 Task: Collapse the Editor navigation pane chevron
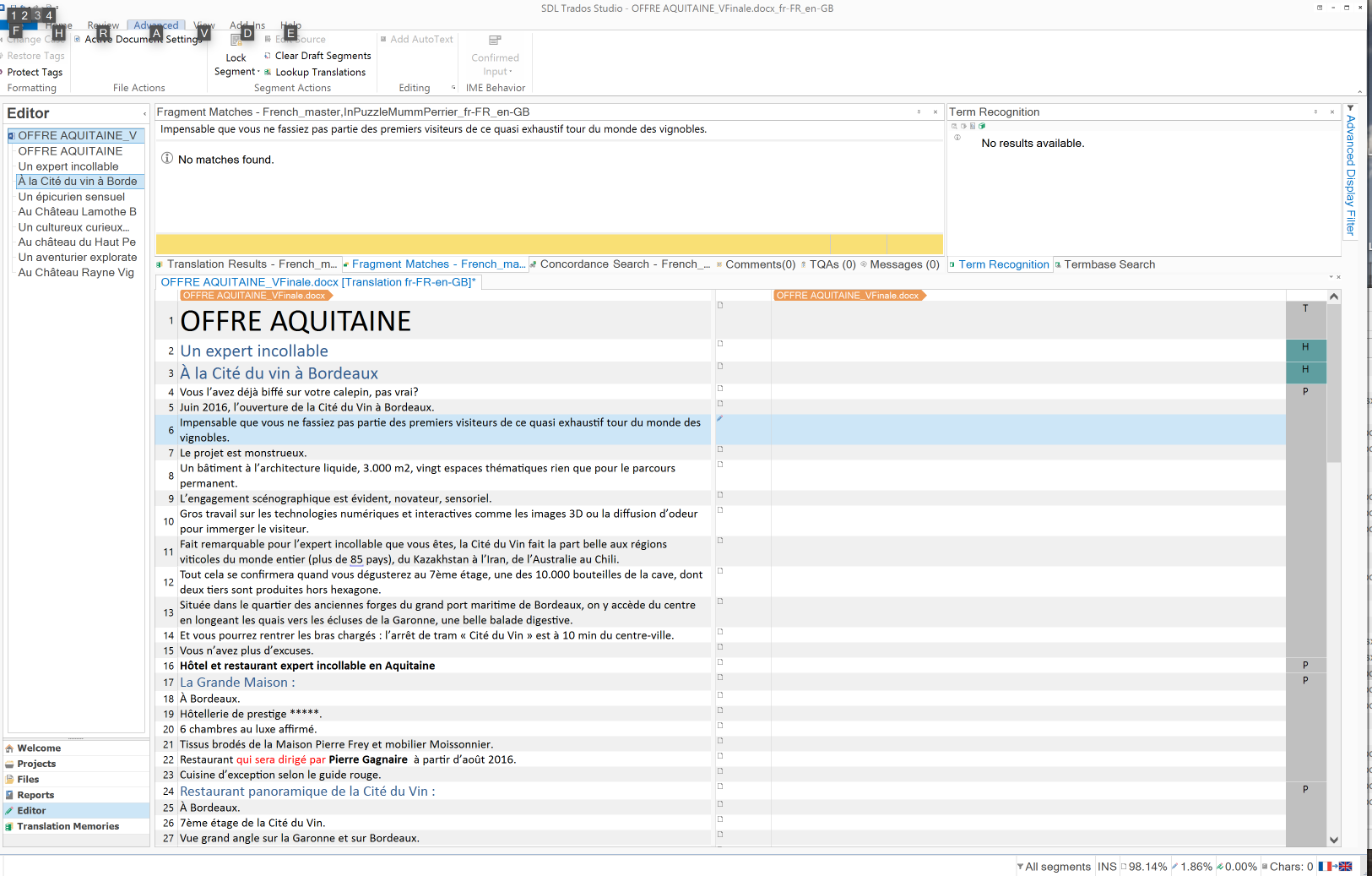click(144, 113)
